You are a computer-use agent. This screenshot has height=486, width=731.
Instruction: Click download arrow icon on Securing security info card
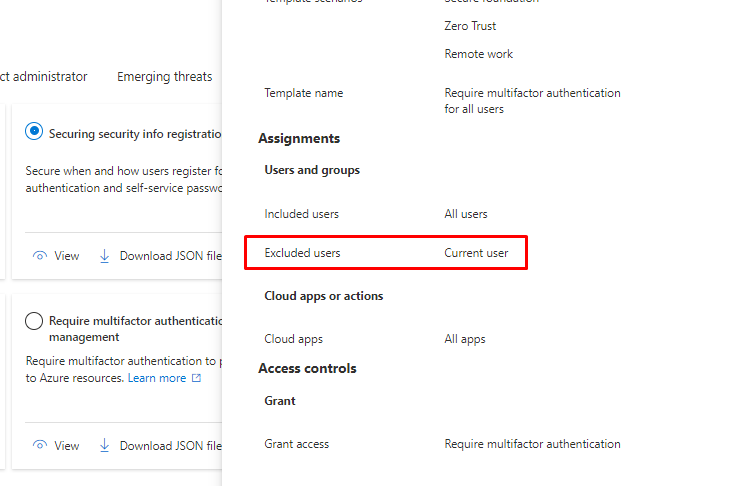point(105,256)
